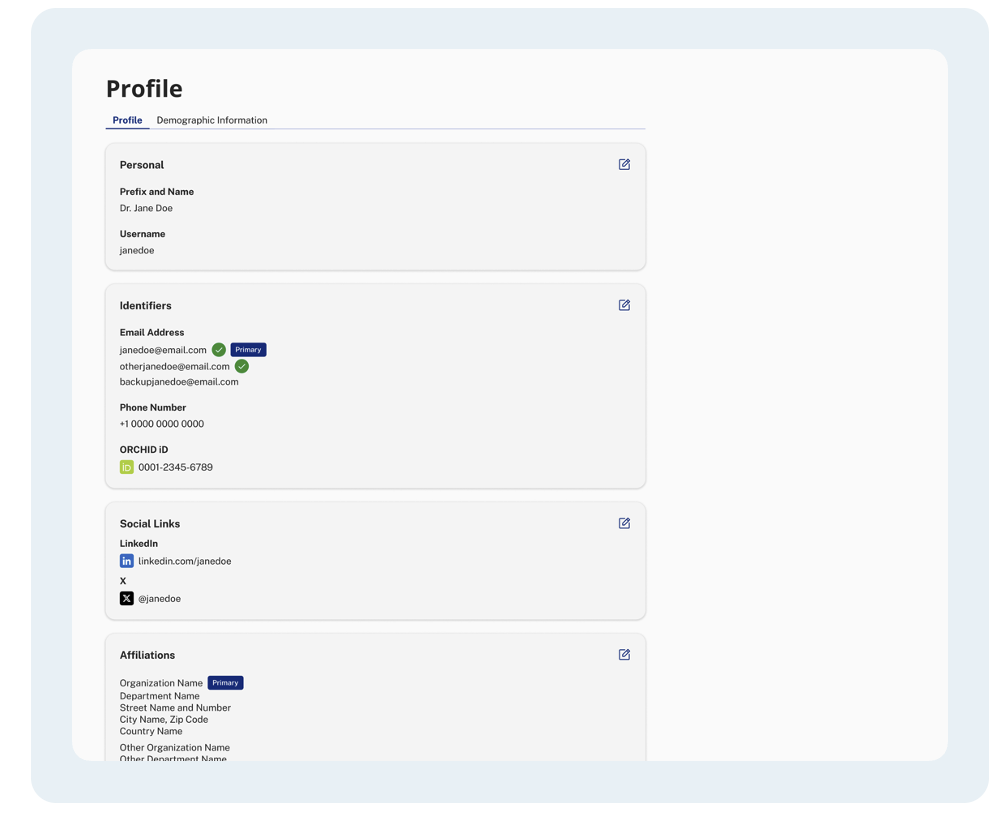Screen dimensions: 1006x814
Task: Click the username value janedoe
Action: 137,251
